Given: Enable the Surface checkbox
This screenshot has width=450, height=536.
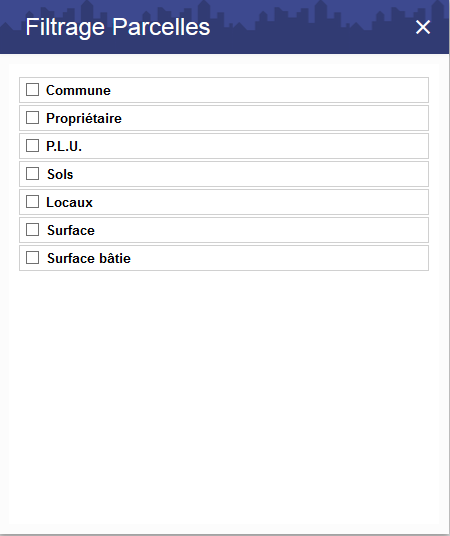Looking at the screenshot, I should 32,230.
